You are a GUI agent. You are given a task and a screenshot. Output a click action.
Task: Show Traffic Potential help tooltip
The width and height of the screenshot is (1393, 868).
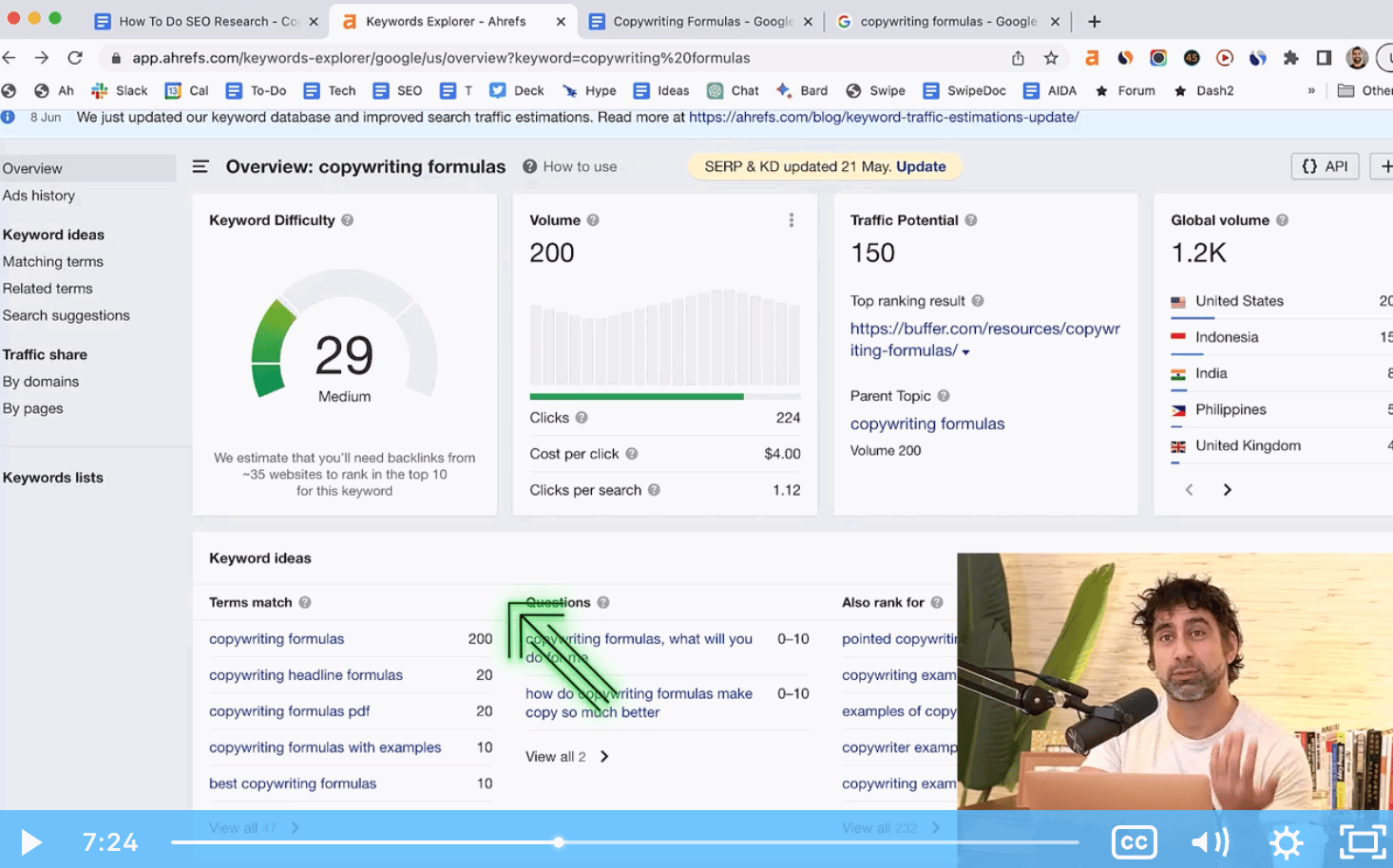[x=971, y=220]
